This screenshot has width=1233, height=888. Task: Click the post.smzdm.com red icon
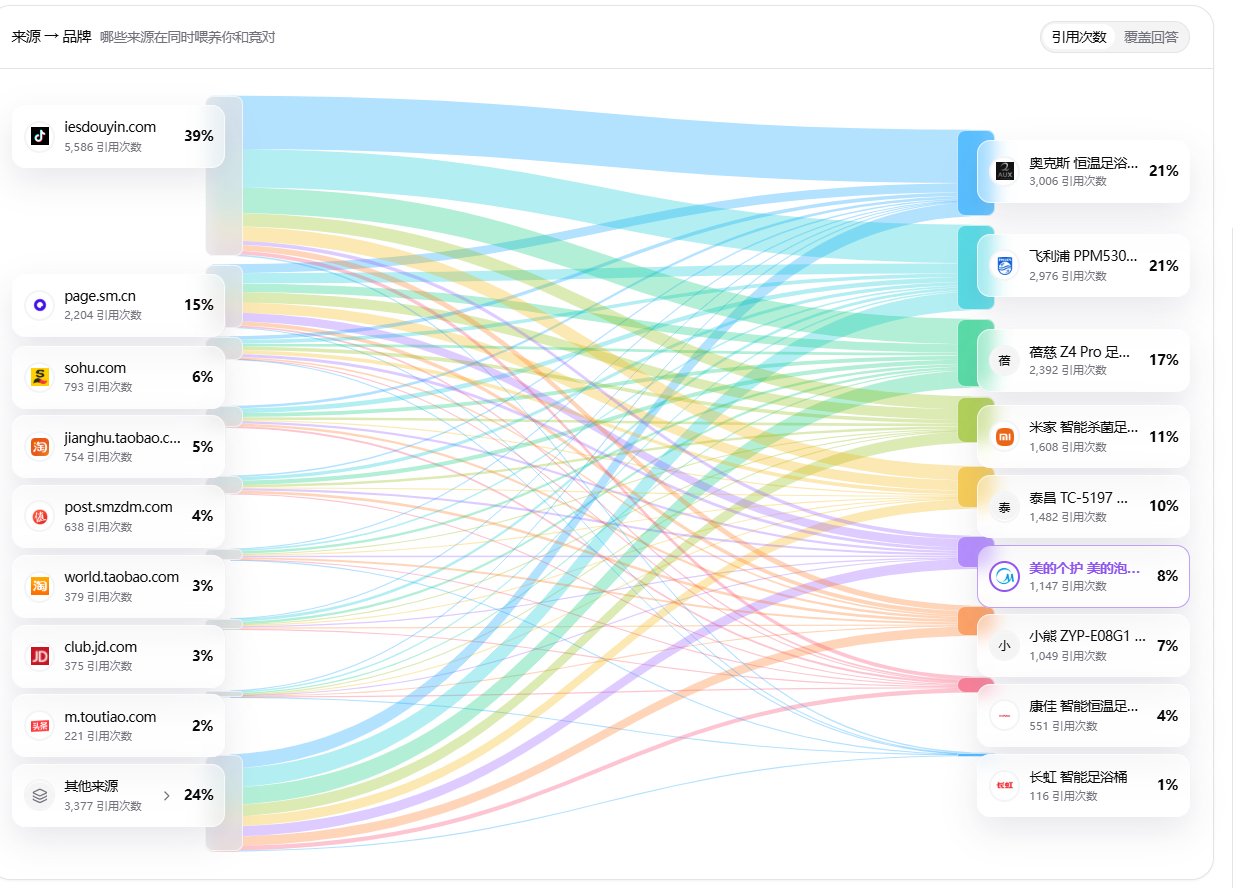pos(40,516)
